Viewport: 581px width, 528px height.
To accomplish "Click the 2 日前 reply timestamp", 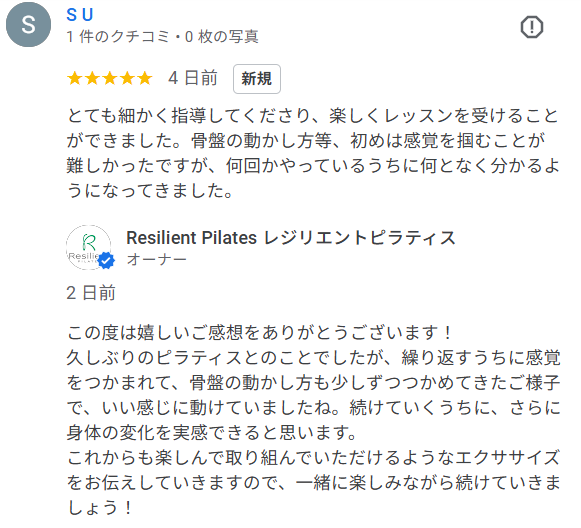I will coord(91,293).
